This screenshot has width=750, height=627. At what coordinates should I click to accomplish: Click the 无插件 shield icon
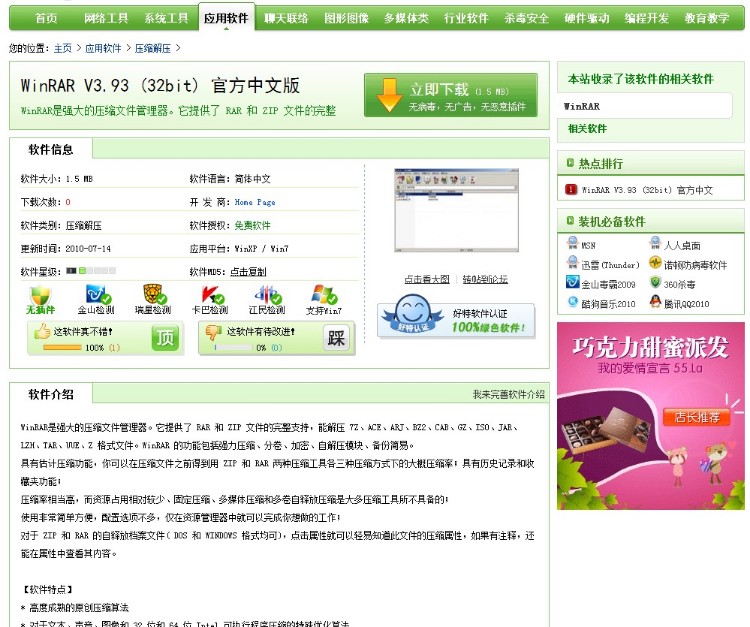[40, 295]
